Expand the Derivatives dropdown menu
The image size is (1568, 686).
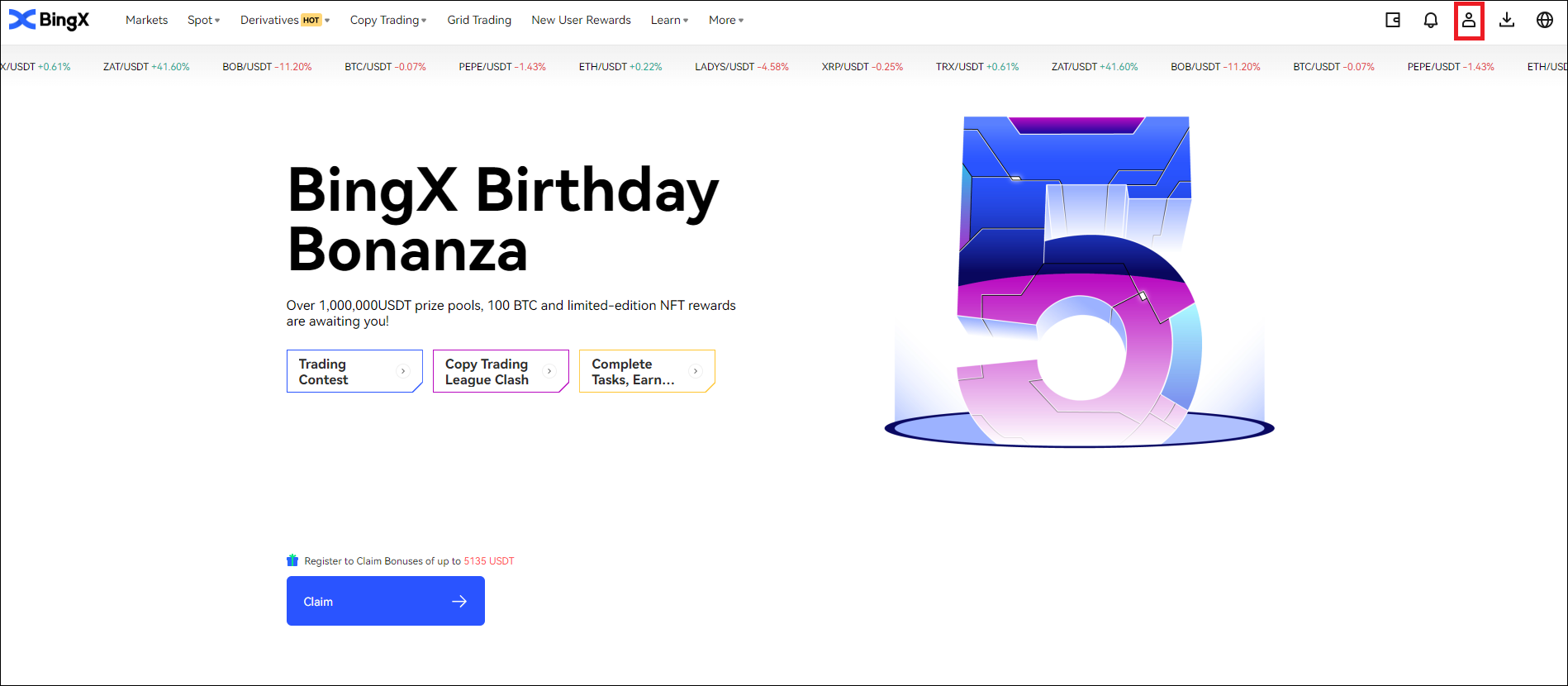[x=285, y=20]
